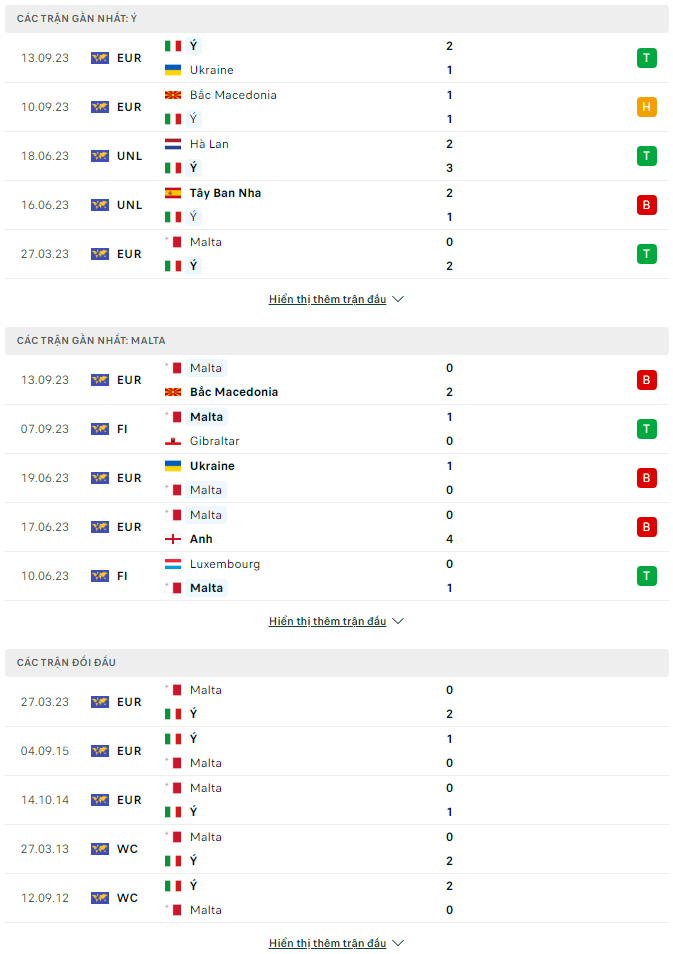
Task: Click the red B badge for Tây Ban Nha match
Action: (646, 205)
